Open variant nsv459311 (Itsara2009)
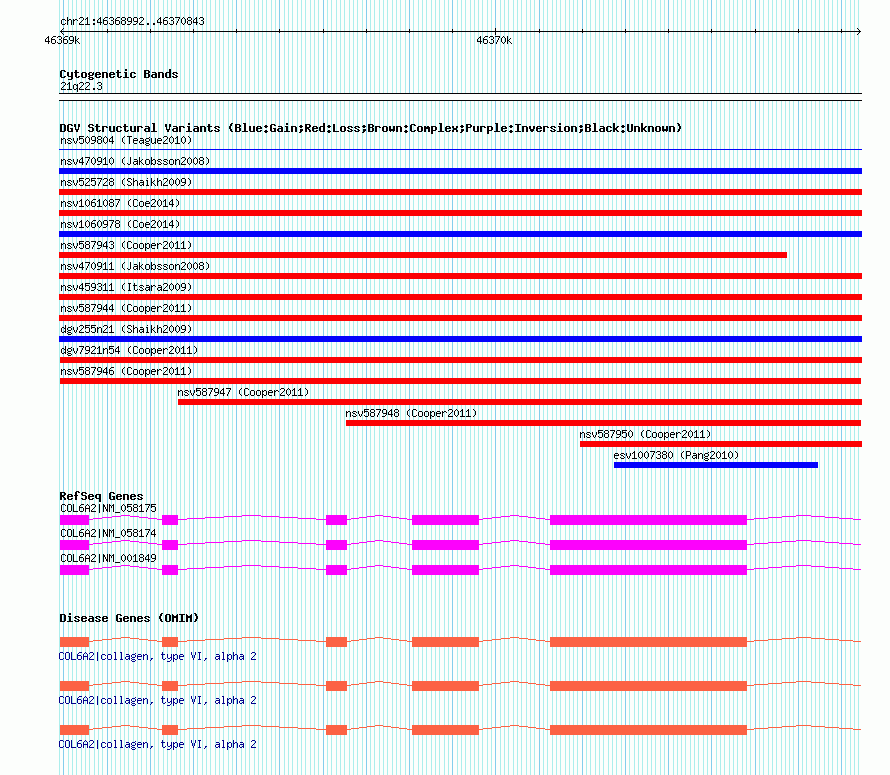The width and height of the screenshot is (890, 775). 126,287
